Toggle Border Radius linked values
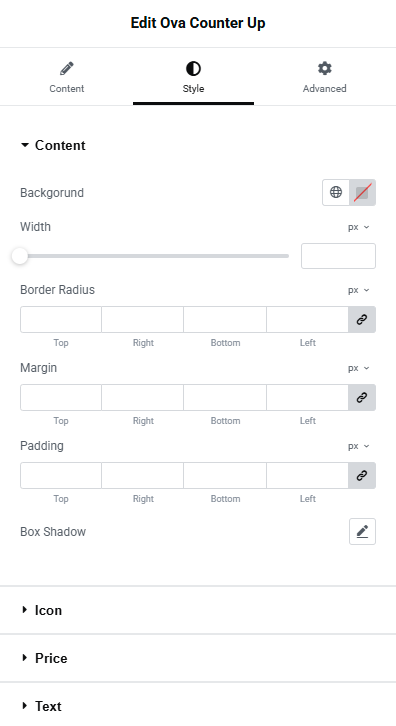The height and width of the screenshot is (726, 396). point(362,319)
